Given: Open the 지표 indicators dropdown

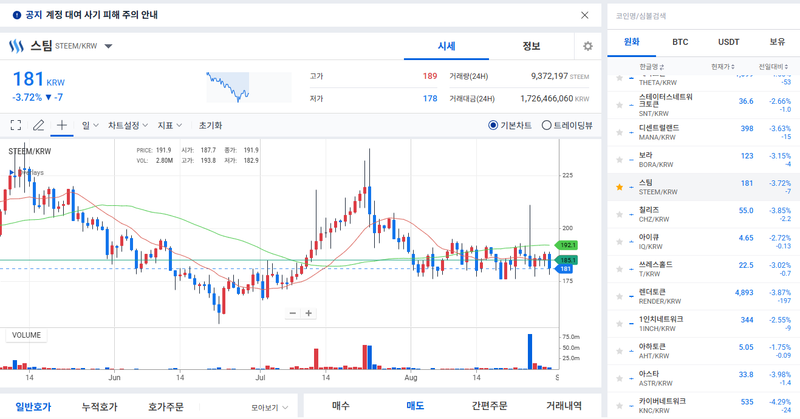Looking at the screenshot, I should 170,125.
